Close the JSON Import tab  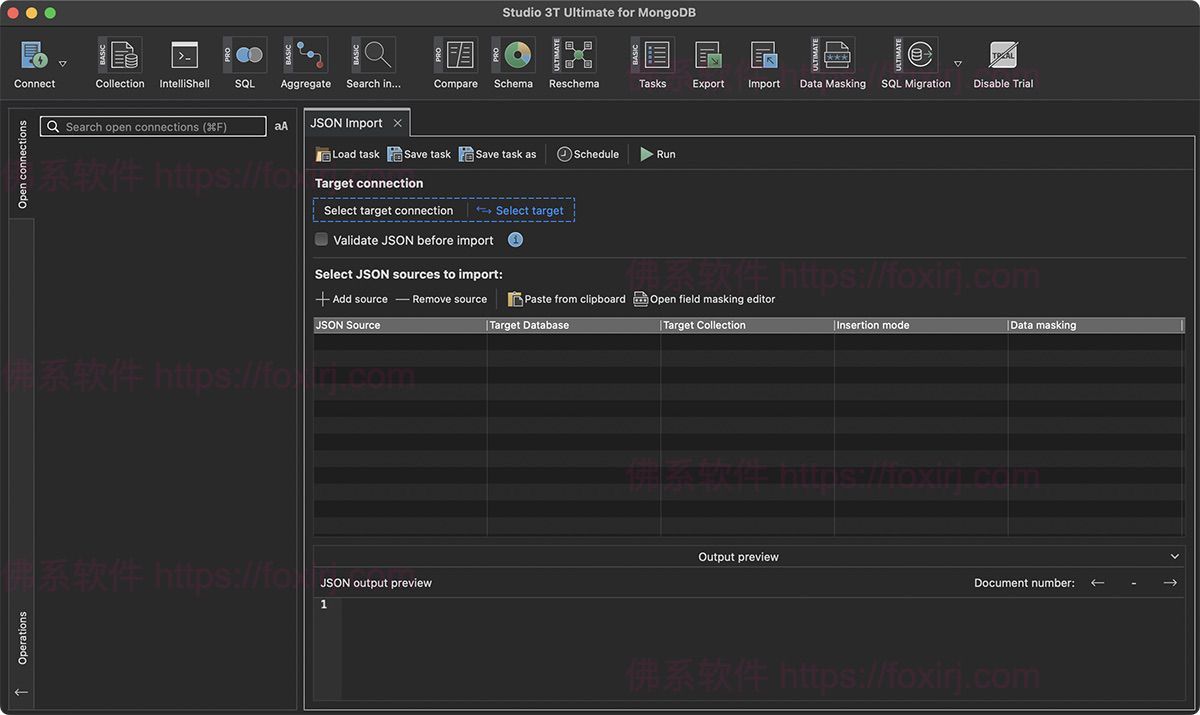pyautogui.click(x=397, y=122)
